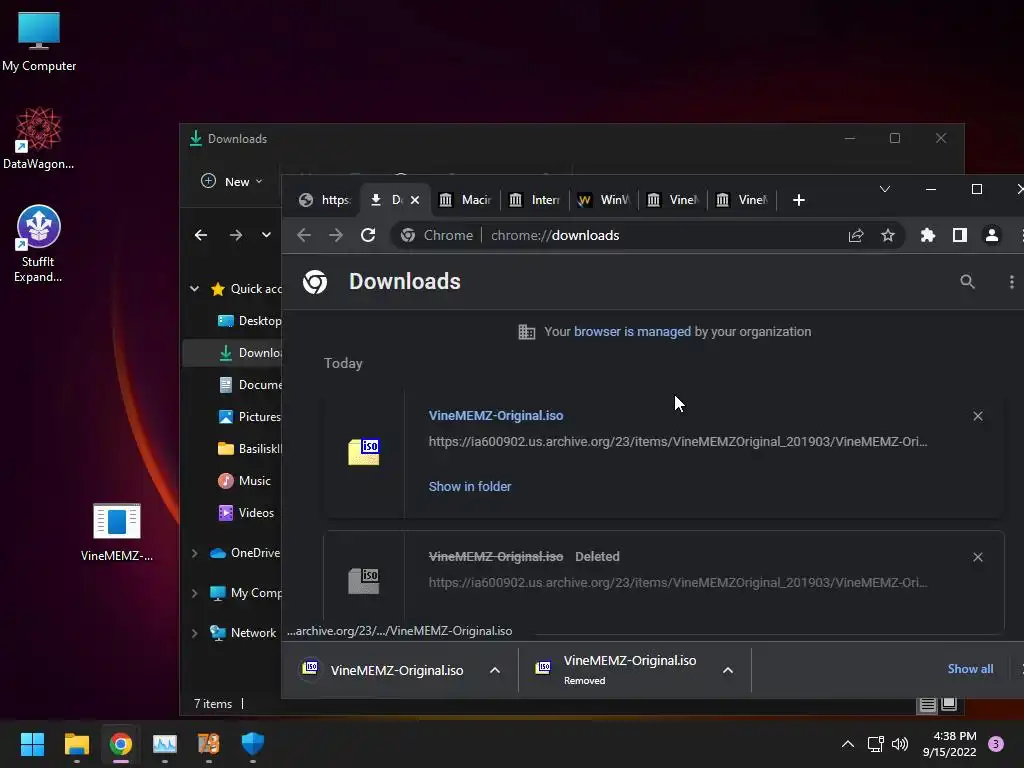Open the Downloads page three-dot menu
This screenshot has width=1024, height=768.
click(x=1012, y=281)
